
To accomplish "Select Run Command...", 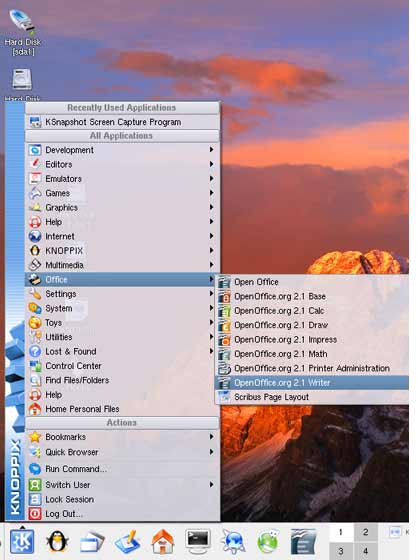I will click(122, 469).
